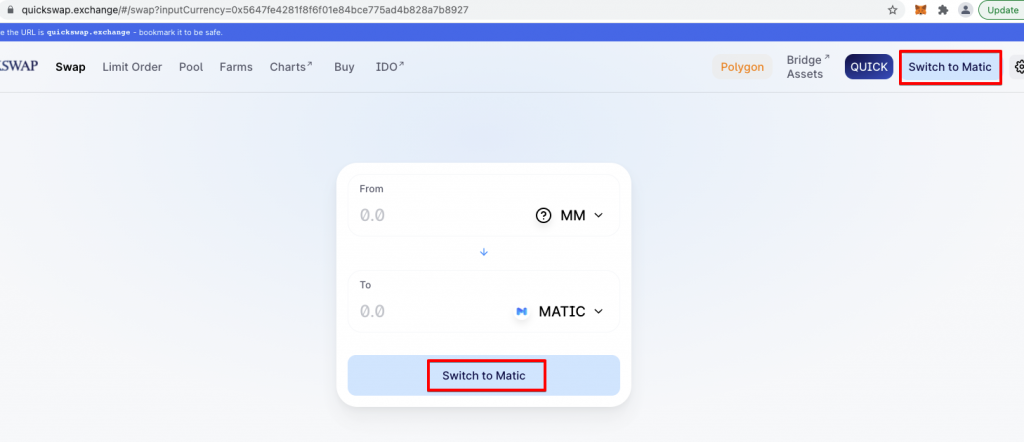Viewport: 1024px width, 442px height.
Task: Open QuickSwap settings gear
Action: (1018, 67)
